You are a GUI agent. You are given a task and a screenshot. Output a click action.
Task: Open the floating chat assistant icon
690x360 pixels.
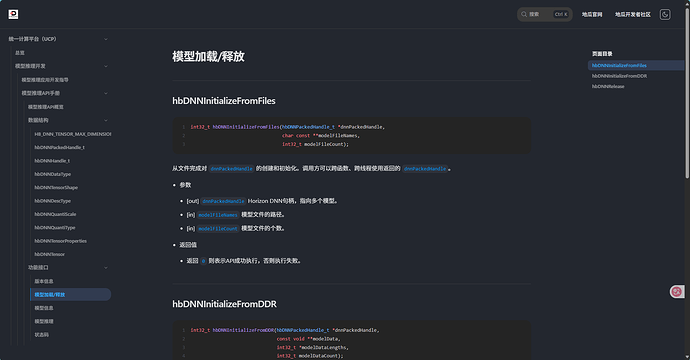coord(676,291)
